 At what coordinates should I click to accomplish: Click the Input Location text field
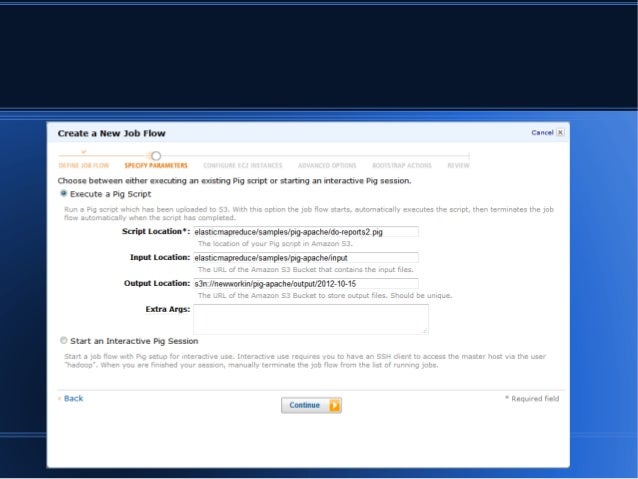click(306, 258)
